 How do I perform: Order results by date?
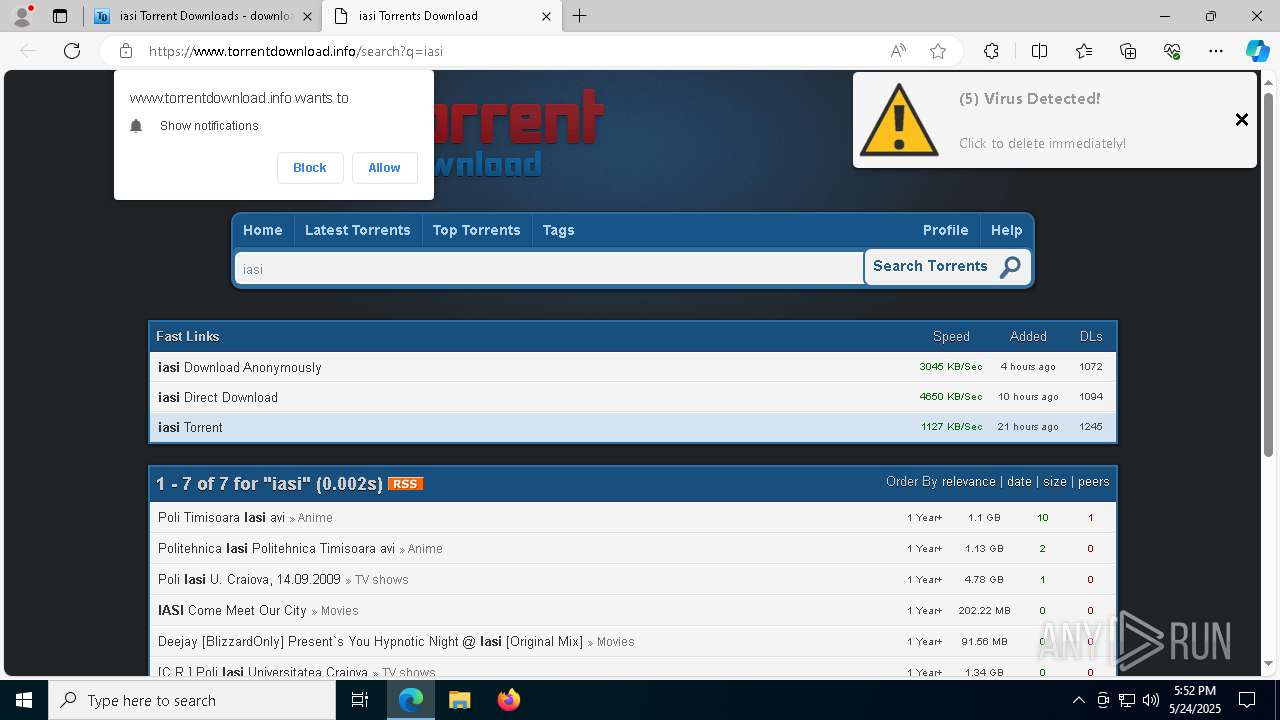coord(1019,482)
